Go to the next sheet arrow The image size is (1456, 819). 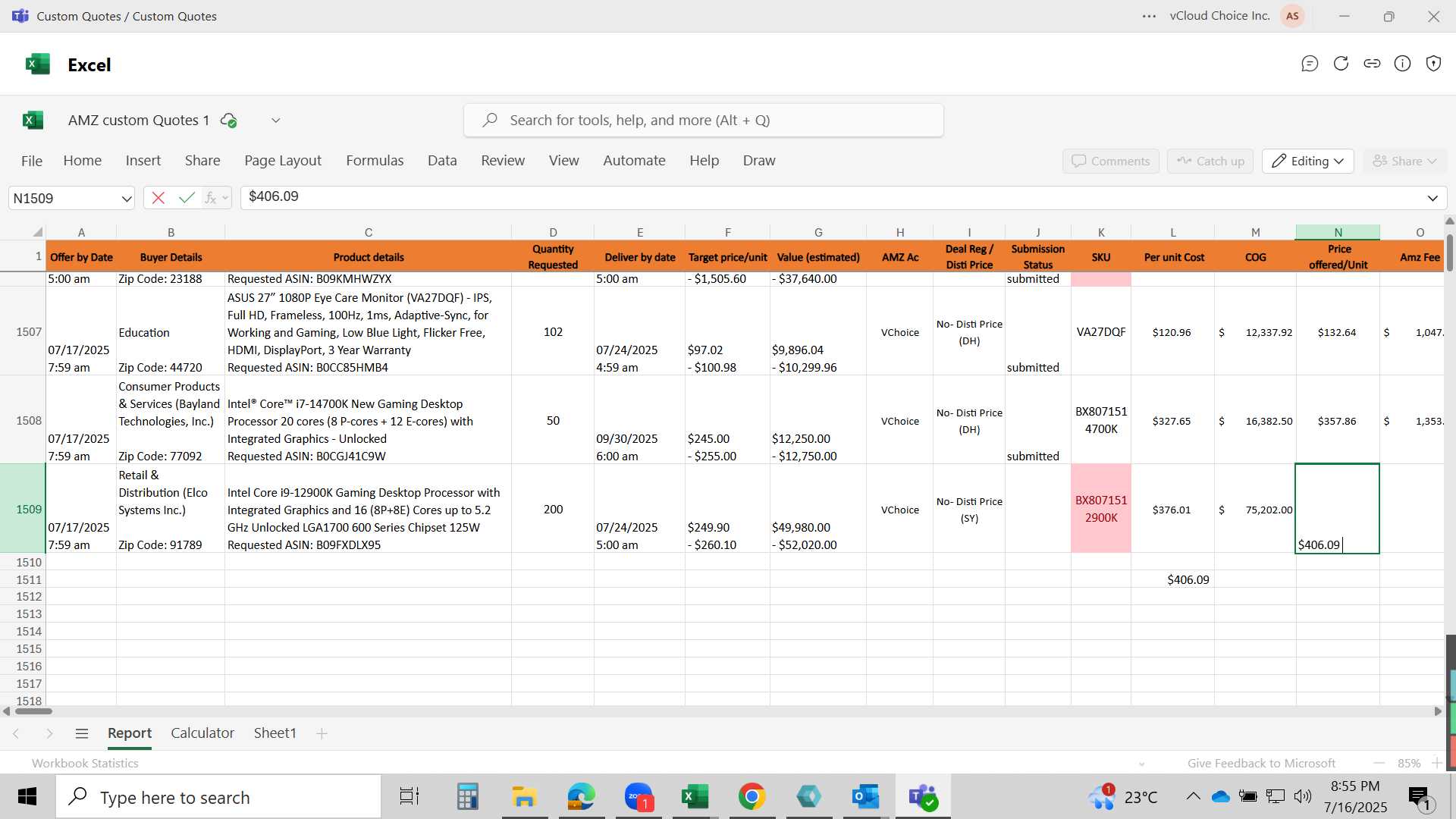coord(49,733)
